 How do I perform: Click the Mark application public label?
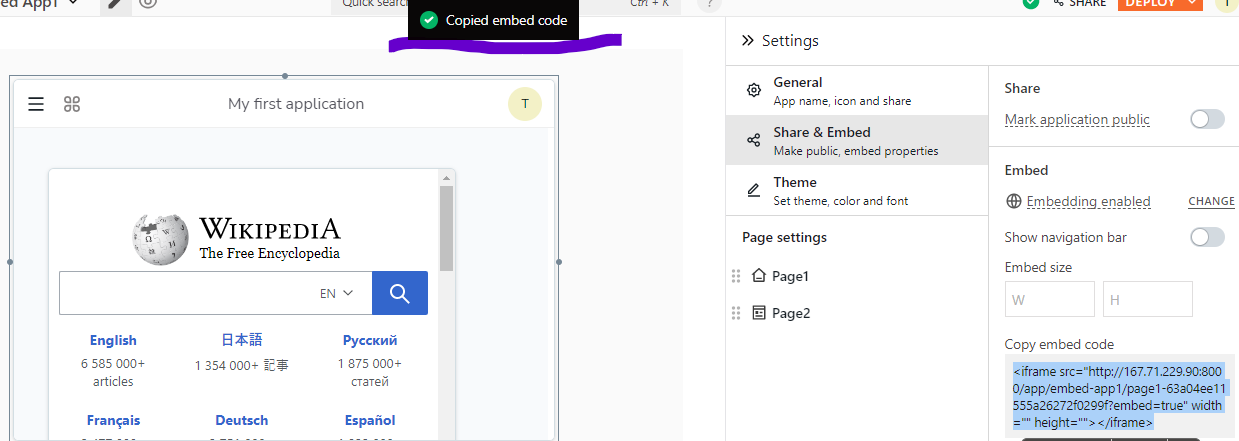pyautogui.click(x=1077, y=119)
